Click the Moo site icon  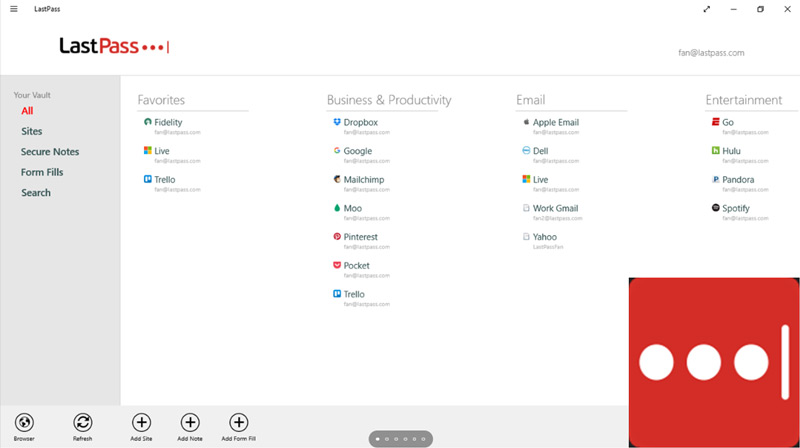click(337, 208)
